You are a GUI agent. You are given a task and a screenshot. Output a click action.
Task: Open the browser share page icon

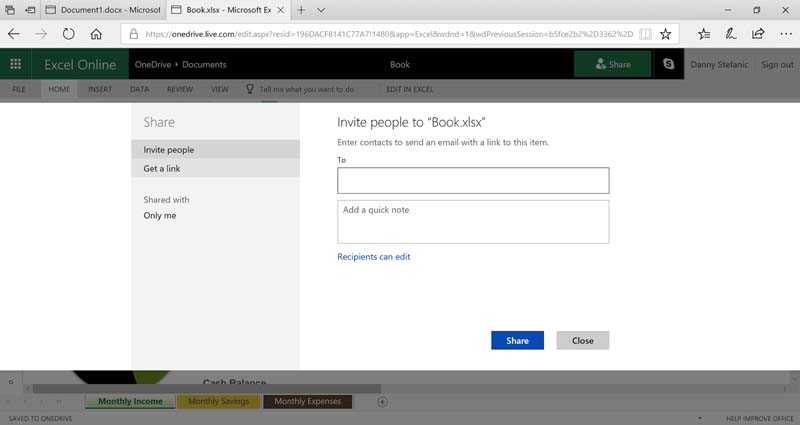pos(758,34)
